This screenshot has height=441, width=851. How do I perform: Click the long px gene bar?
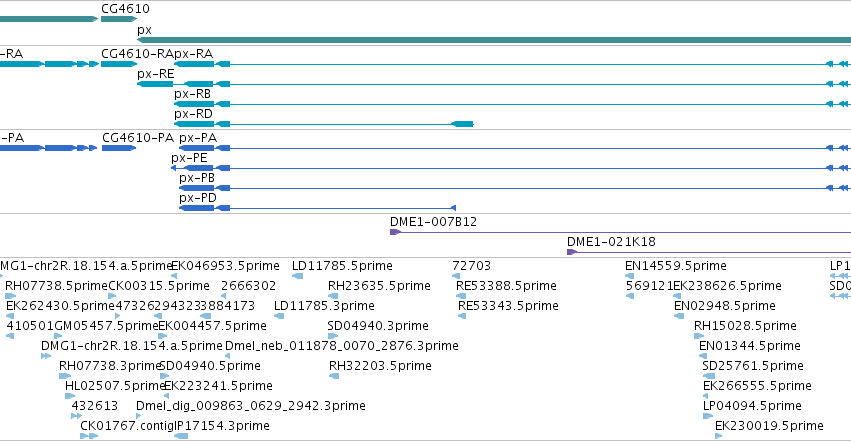pyautogui.click(x=494, y=40)
